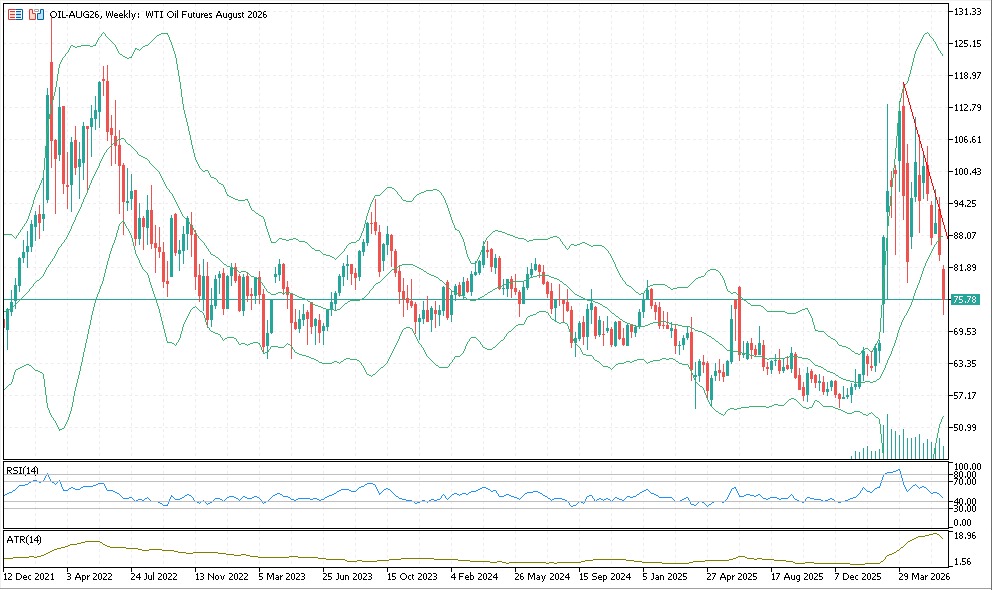Click the 7 Dec 2025 date label
Image resolution: width=992 pixels, height=590 pixels.
pyautogui.click(x=858, y=577)
